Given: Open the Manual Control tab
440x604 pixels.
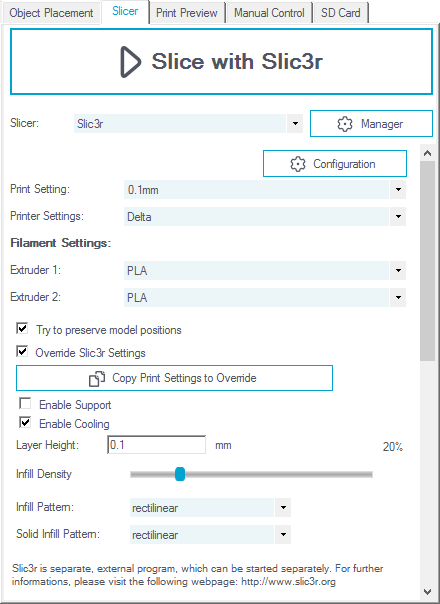Looking at the screenshot, I should click(x=269, y=13).
